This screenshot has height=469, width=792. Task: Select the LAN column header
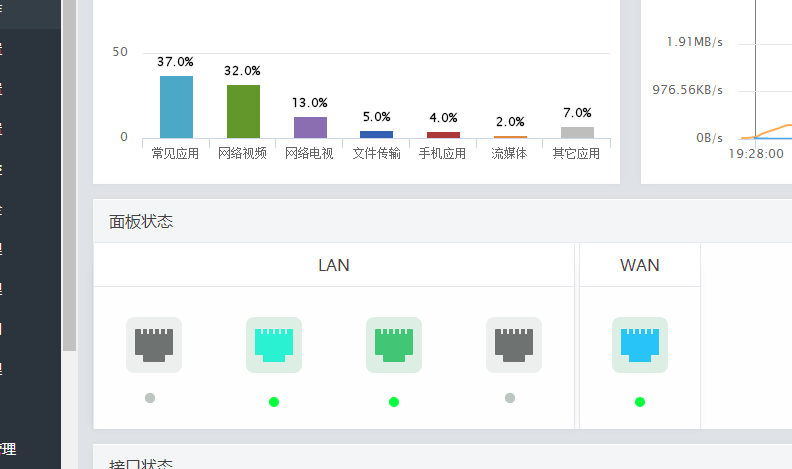click(334, 265)
